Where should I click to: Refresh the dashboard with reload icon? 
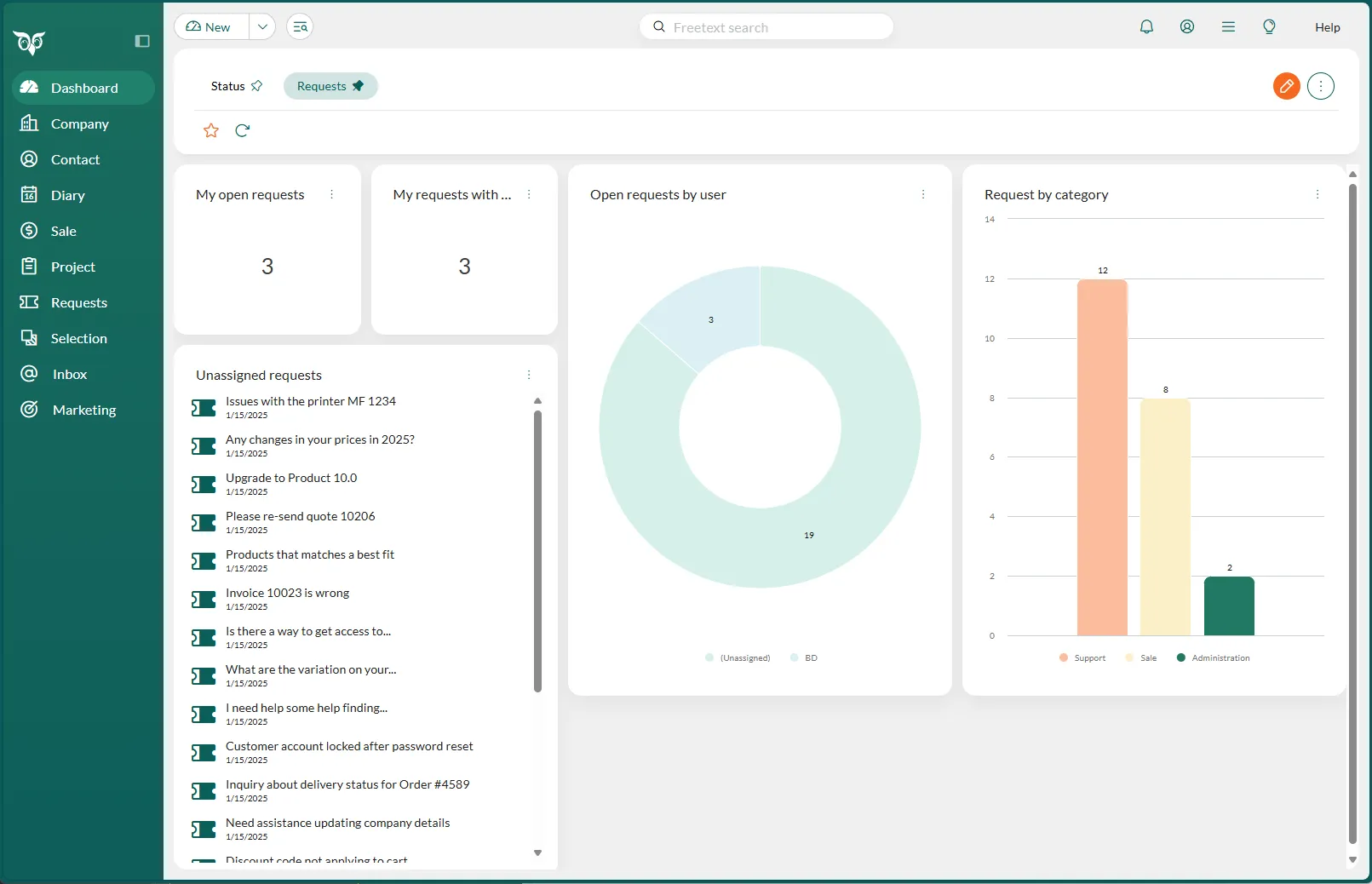[243, 130]
